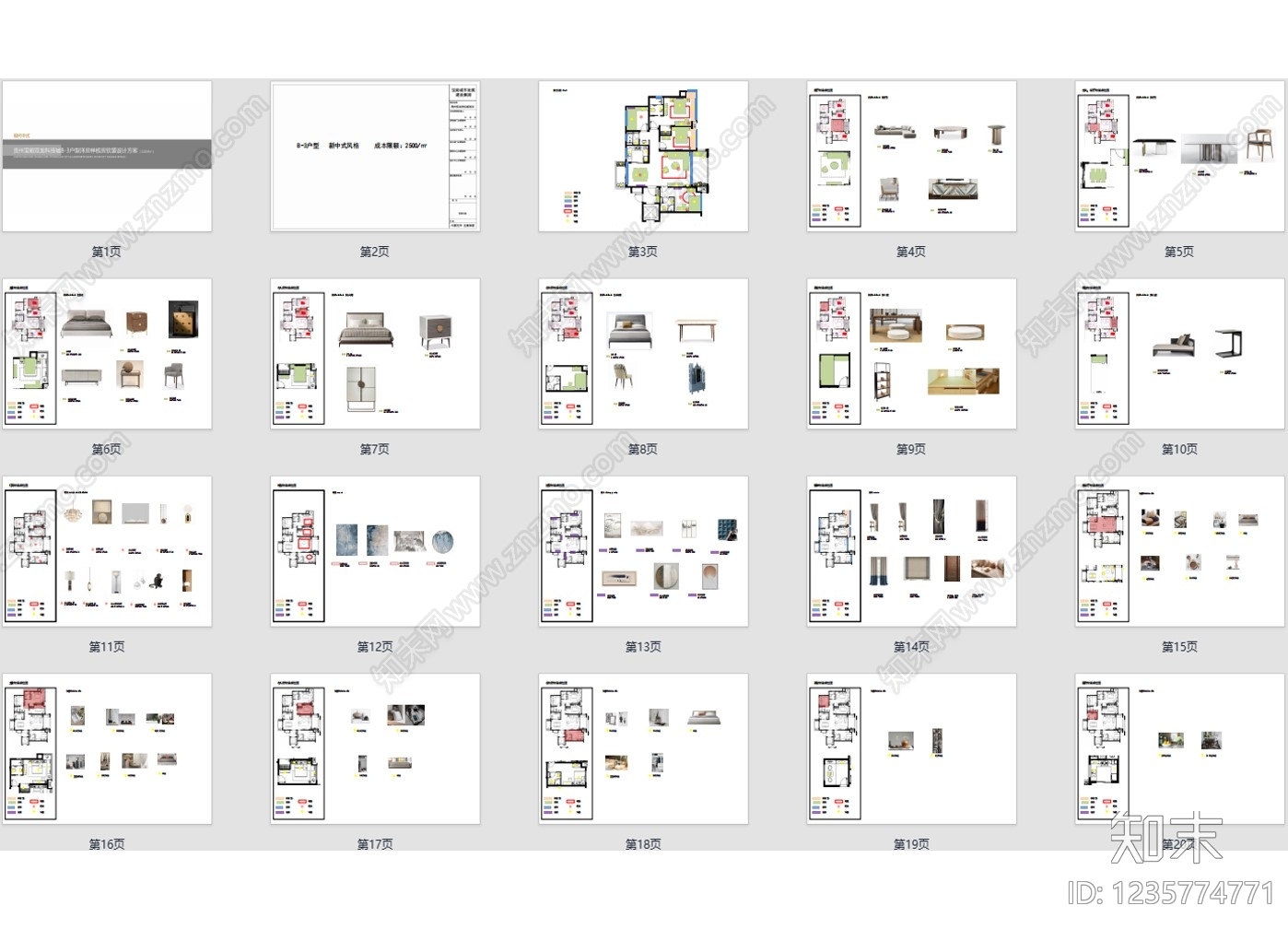Click the "第6页" page label
The image size is (1288, 929).
click(107, 450)
